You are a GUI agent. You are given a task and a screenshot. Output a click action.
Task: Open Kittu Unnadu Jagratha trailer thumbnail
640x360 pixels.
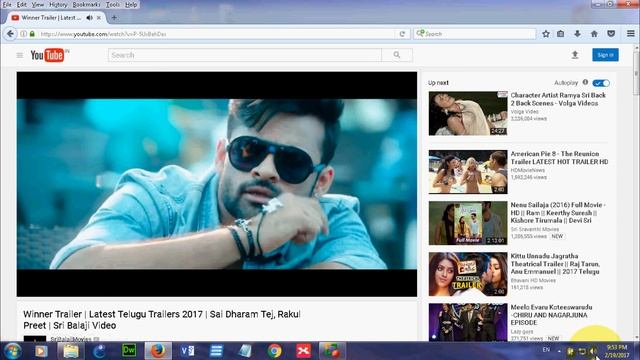pos(468,274)
